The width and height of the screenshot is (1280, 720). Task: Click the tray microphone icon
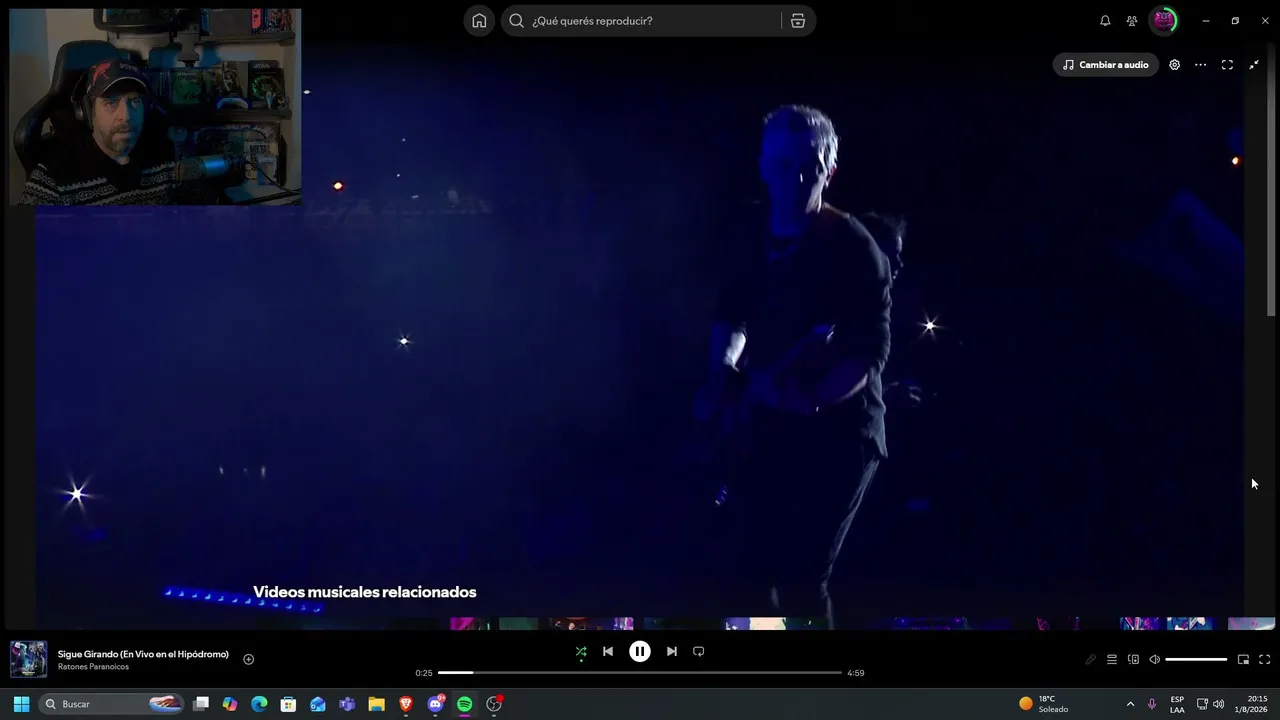click(1152, 704)
